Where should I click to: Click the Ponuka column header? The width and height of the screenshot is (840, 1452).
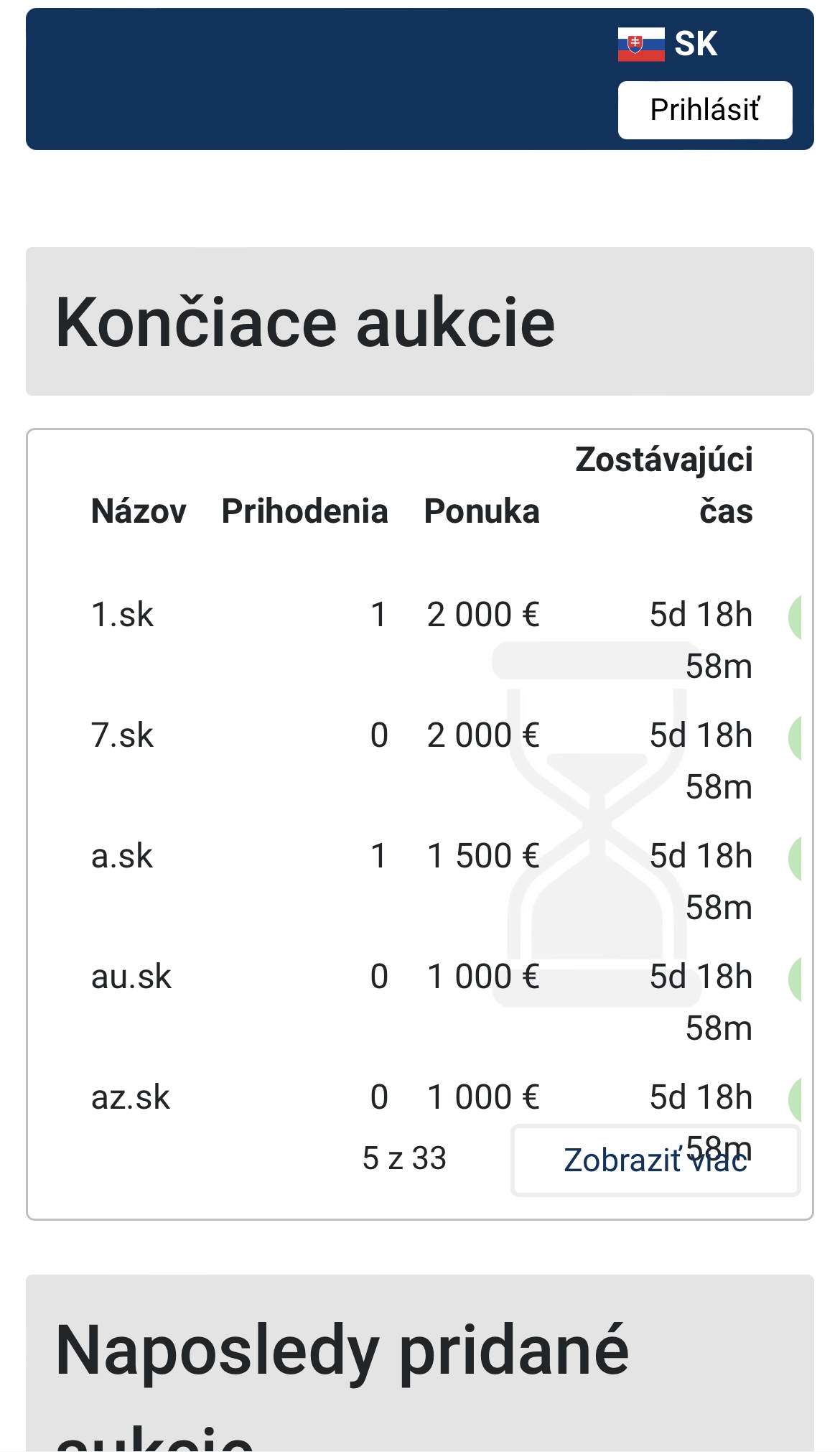coord(482,511)
